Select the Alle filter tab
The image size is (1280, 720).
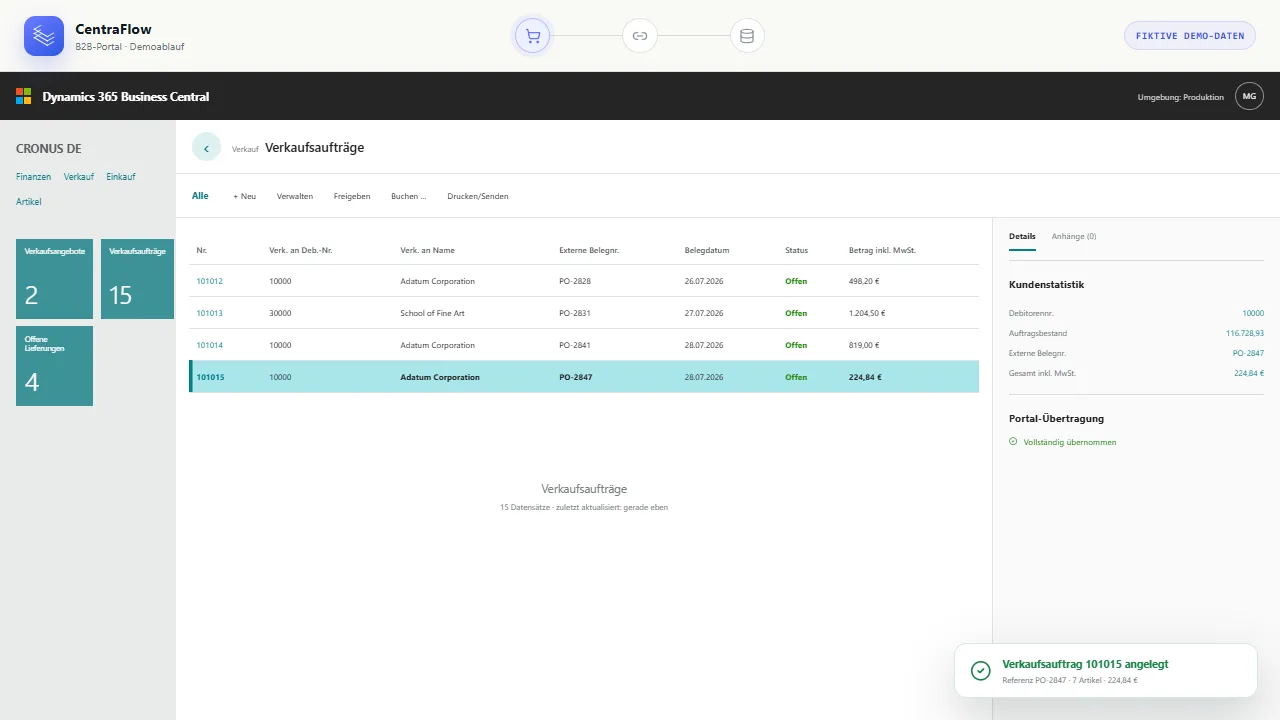[200, 196]
